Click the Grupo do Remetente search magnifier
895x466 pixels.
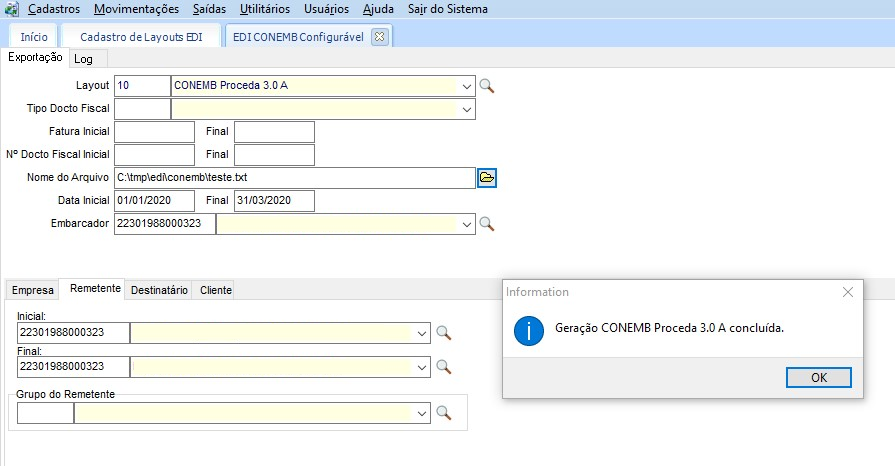(x=445, y=412)
